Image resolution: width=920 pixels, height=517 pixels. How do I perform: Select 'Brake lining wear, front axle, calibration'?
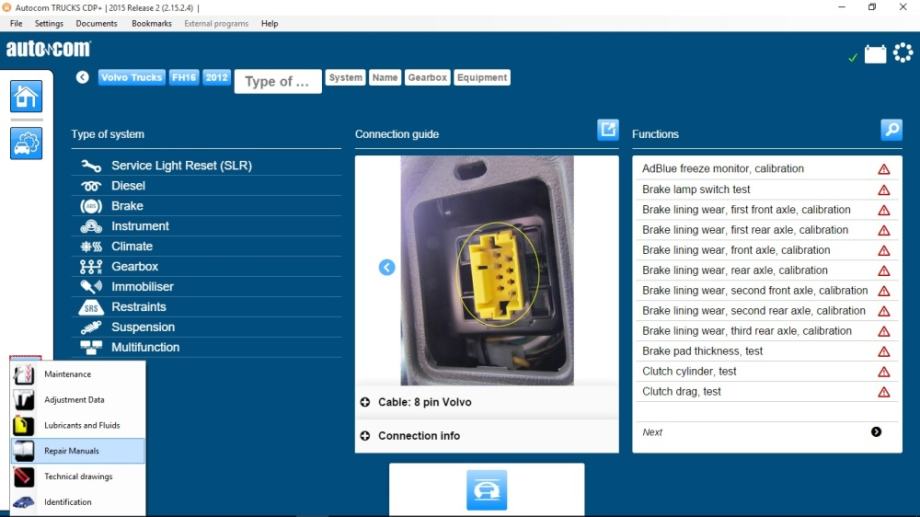click(x=766, y=250)
